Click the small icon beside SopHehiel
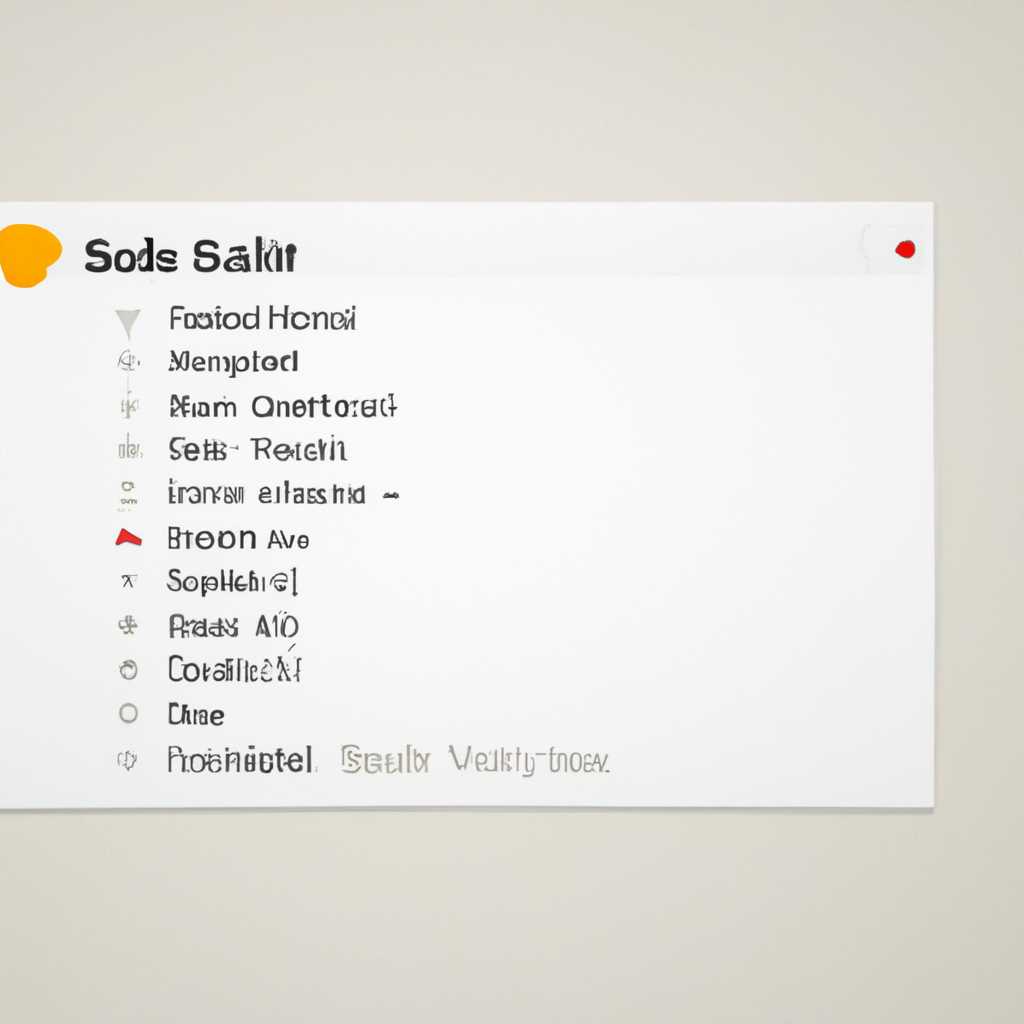The image size is (1024, 1024). point(129,581)
